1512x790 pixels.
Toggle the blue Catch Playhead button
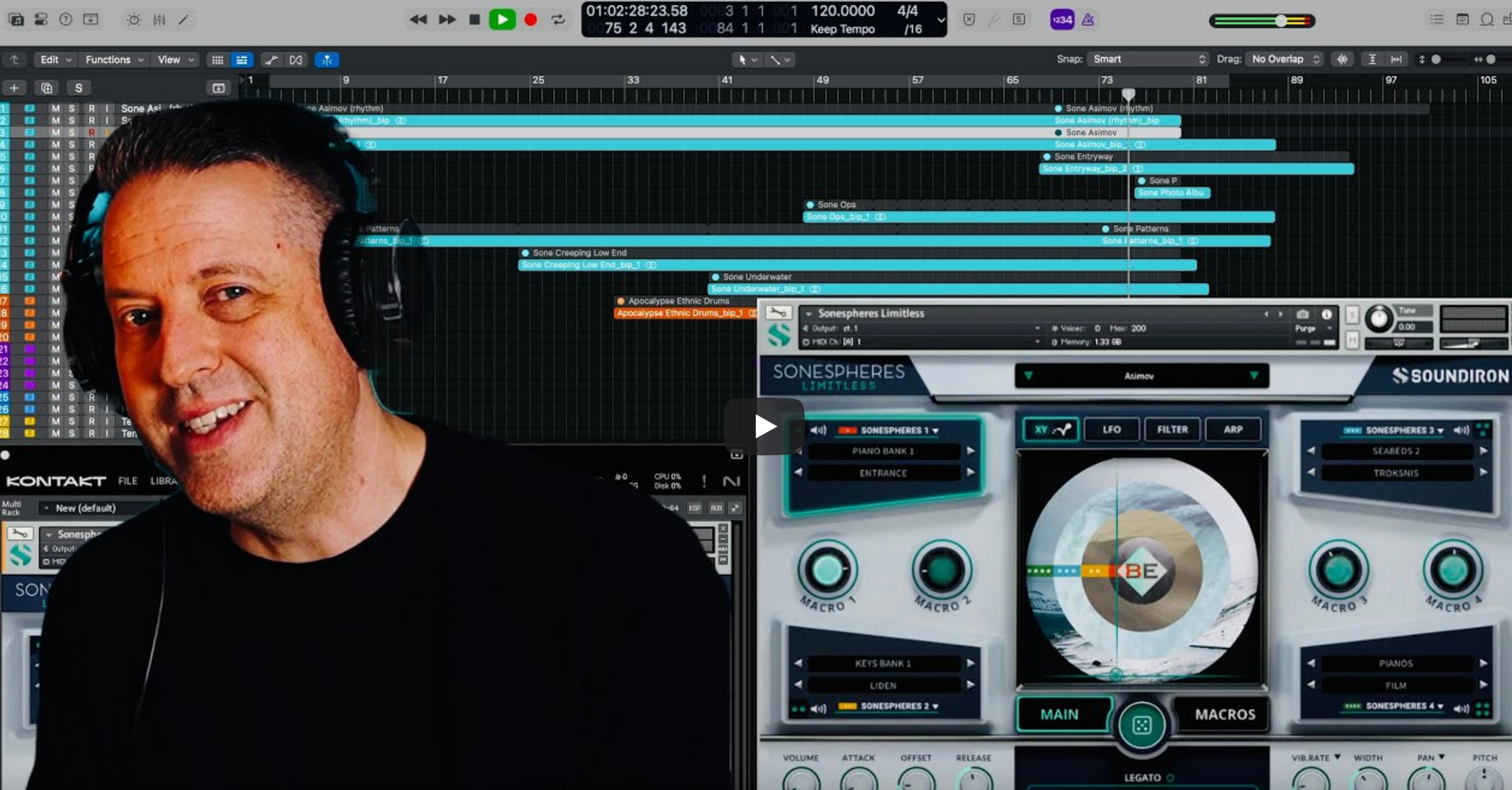click(327, 60)
